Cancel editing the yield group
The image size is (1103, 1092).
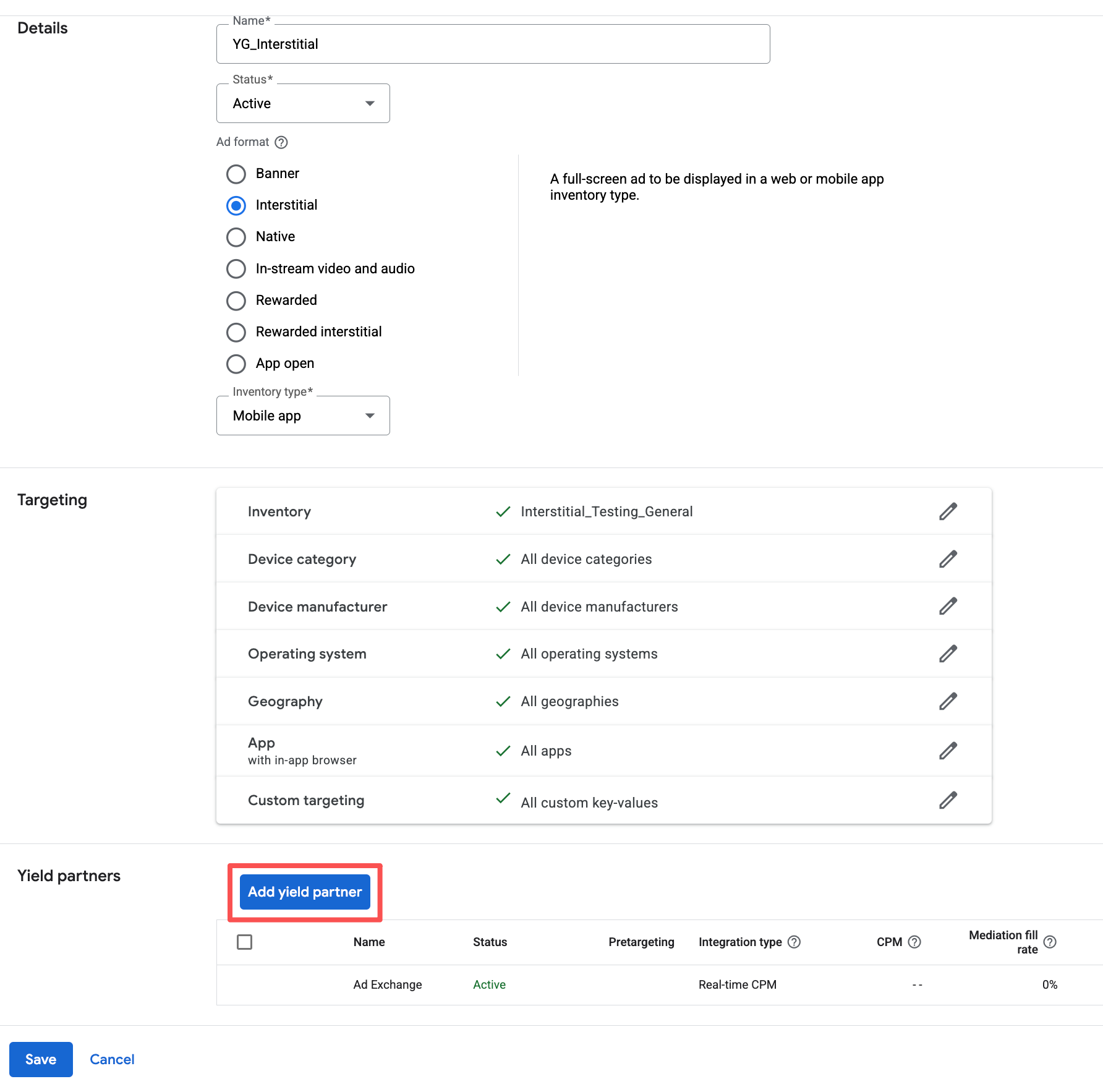[112, 1059]
